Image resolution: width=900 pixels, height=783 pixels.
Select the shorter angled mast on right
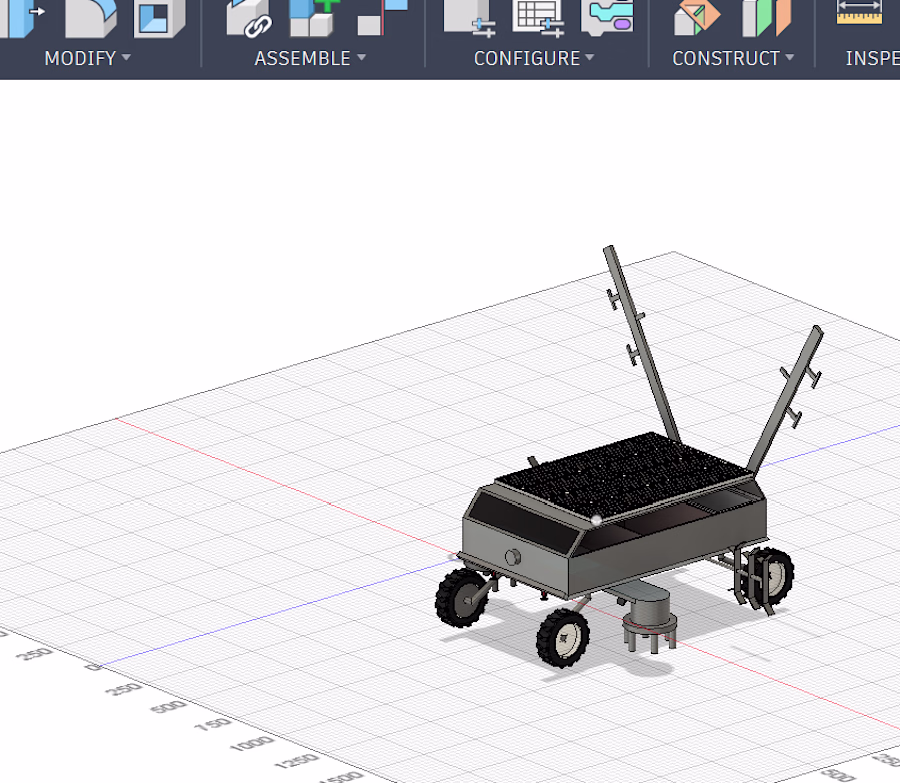point(785,400)
